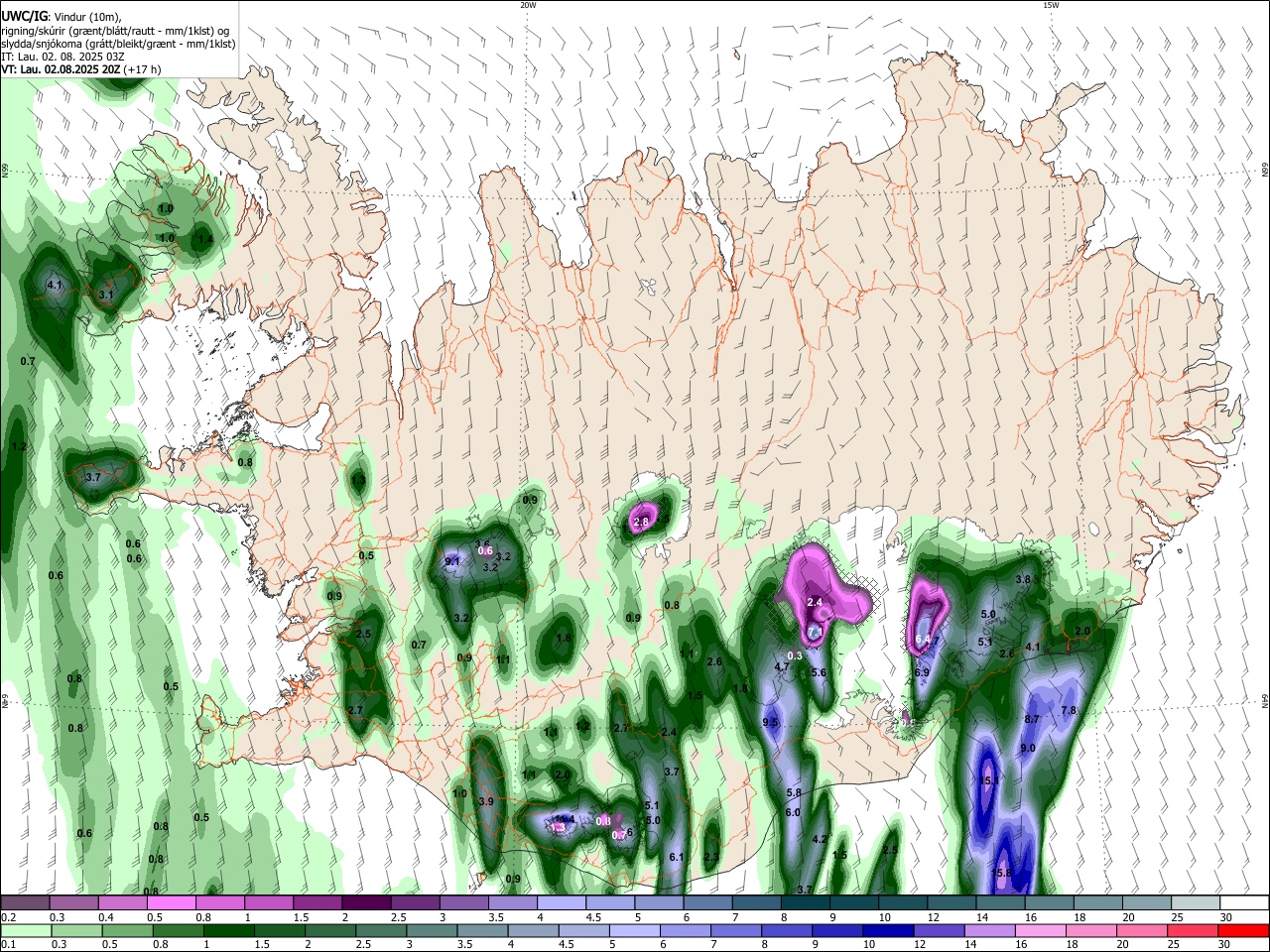Select the darkest green 1–1.5 rain legend swatch

tap(230, 930)
